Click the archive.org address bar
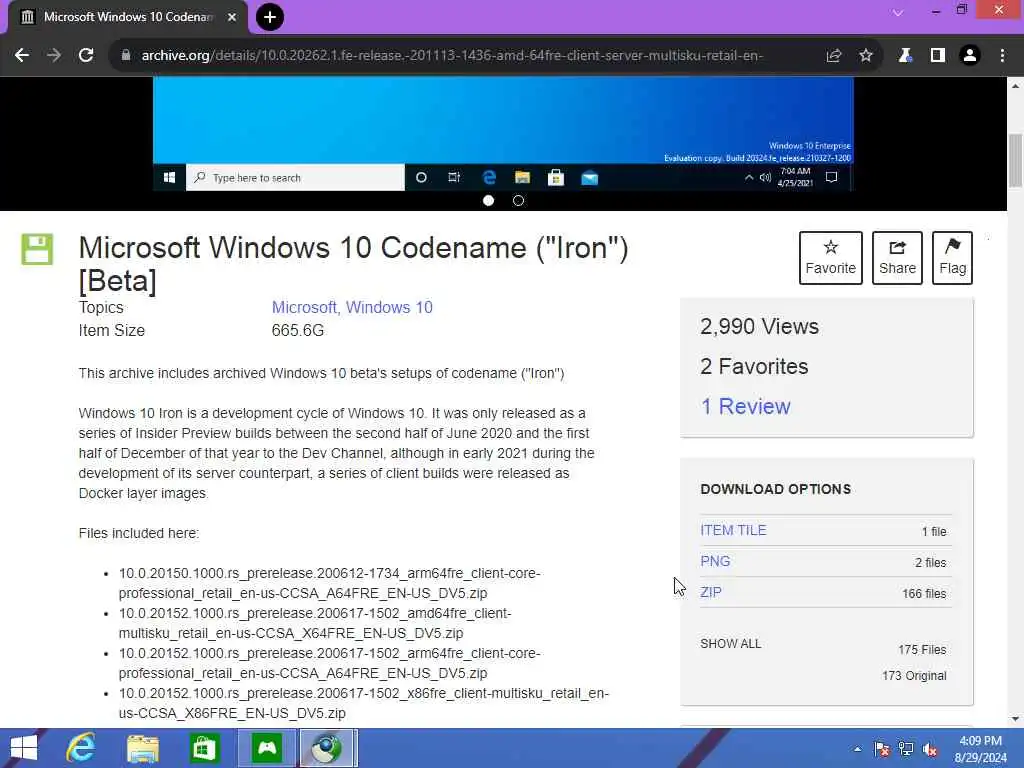Image resolution: width=1024 pixels, height=768 pixels. pos(452,56)
